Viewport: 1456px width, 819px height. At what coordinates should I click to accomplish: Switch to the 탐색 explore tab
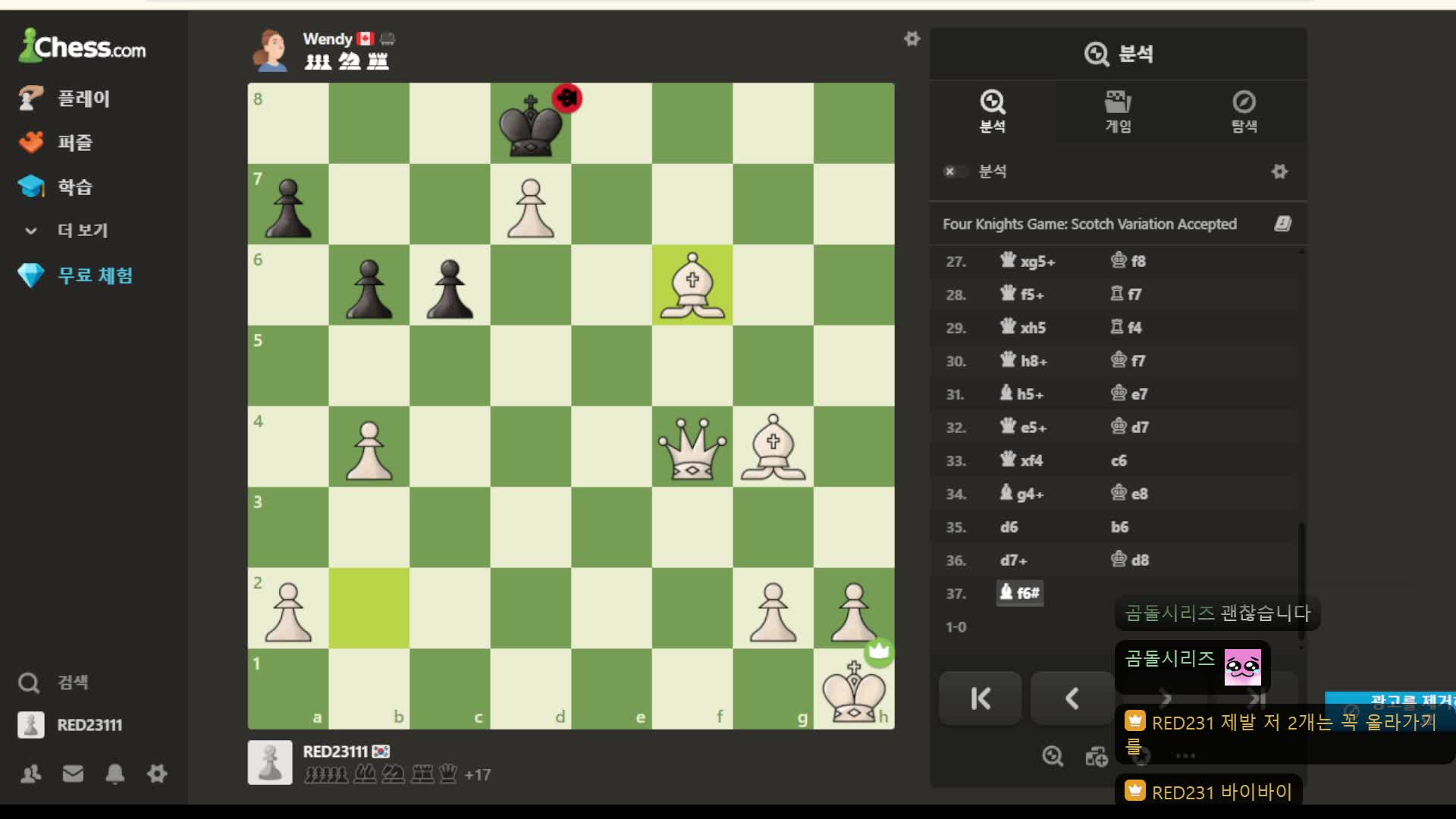[x=1244, y=111]
